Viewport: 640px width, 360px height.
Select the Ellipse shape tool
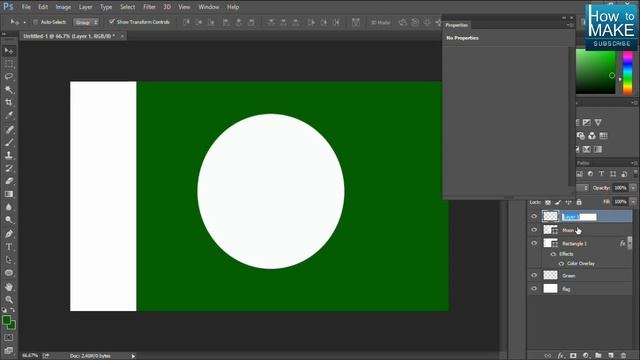click(x=9, y=273)
